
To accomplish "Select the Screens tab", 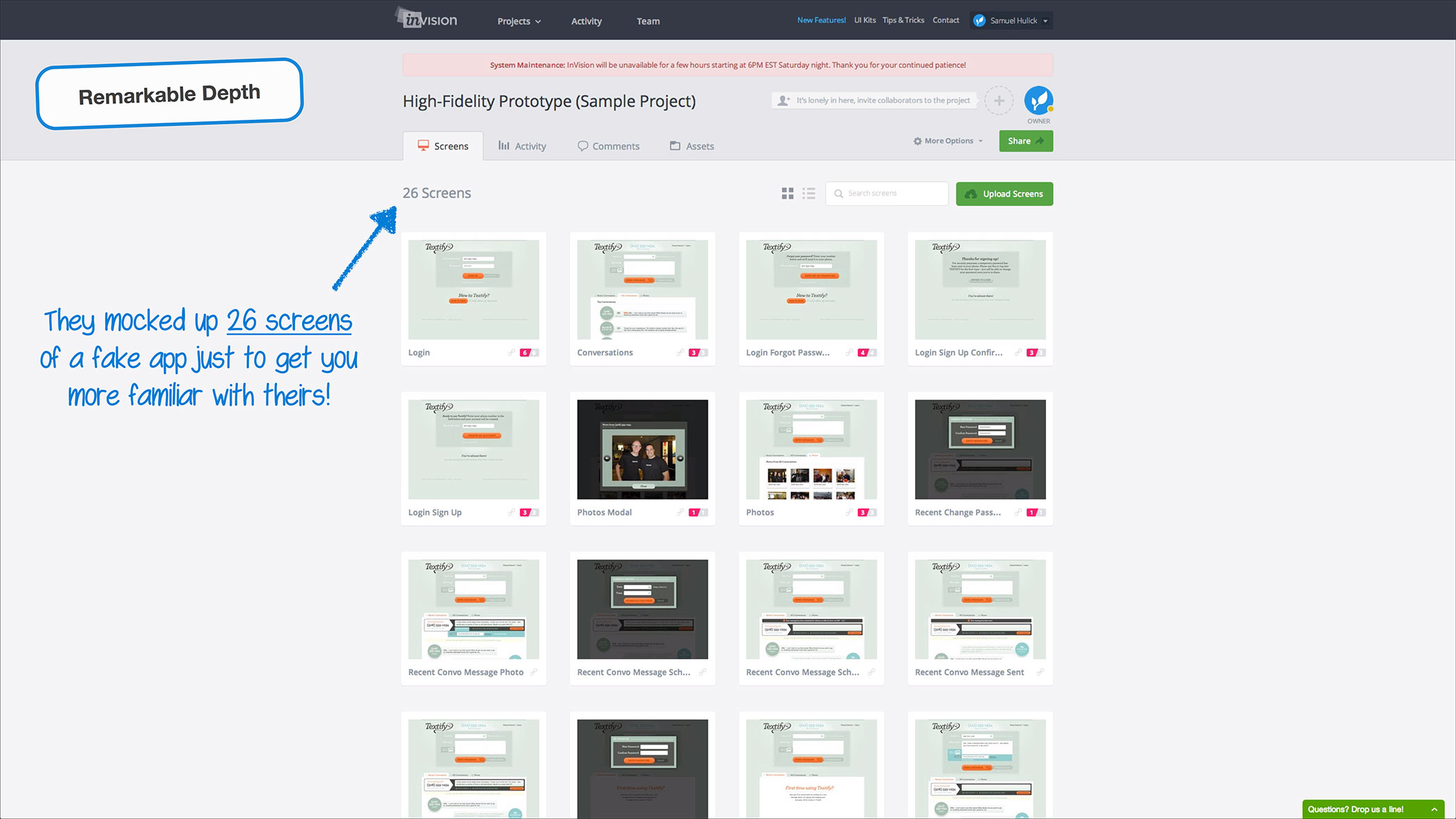I will (443, 146).
